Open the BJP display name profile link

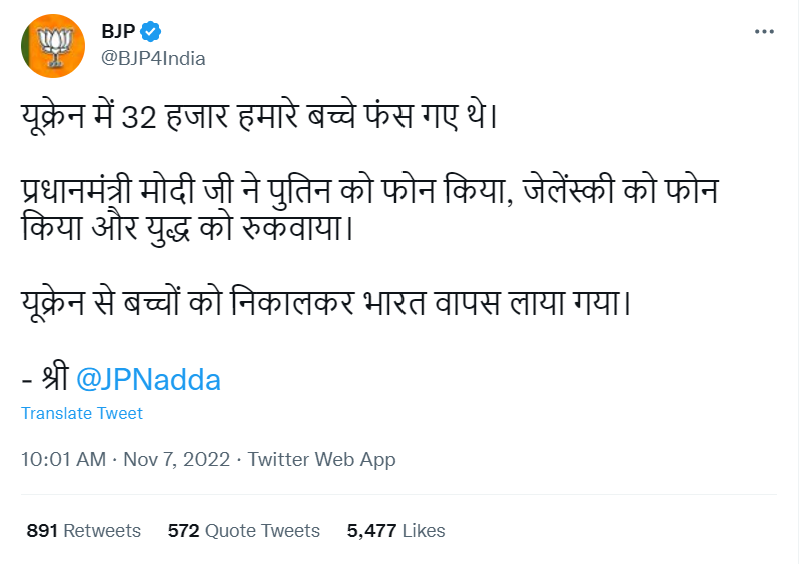(118, 32)
